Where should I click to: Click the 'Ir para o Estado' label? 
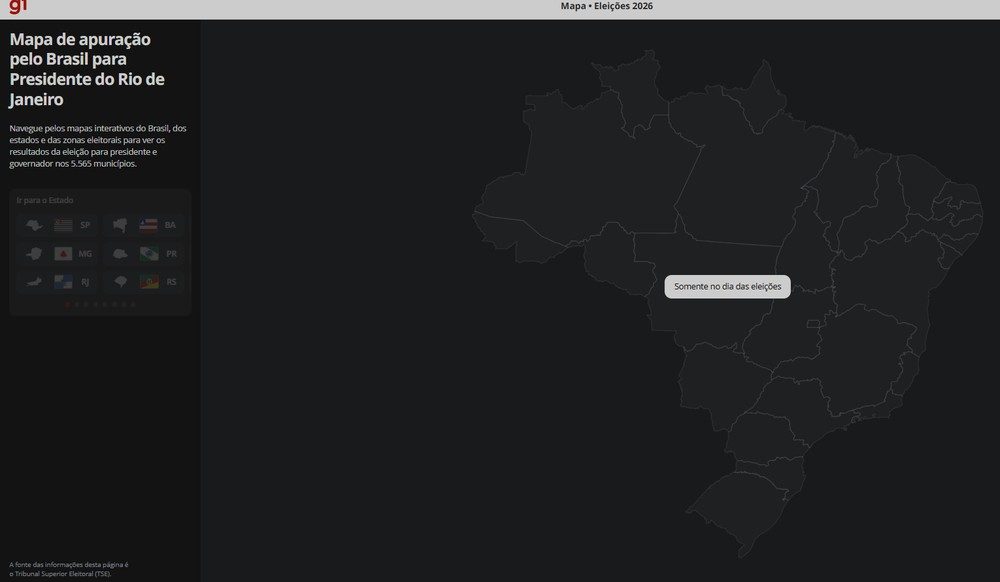pos(45,200)
